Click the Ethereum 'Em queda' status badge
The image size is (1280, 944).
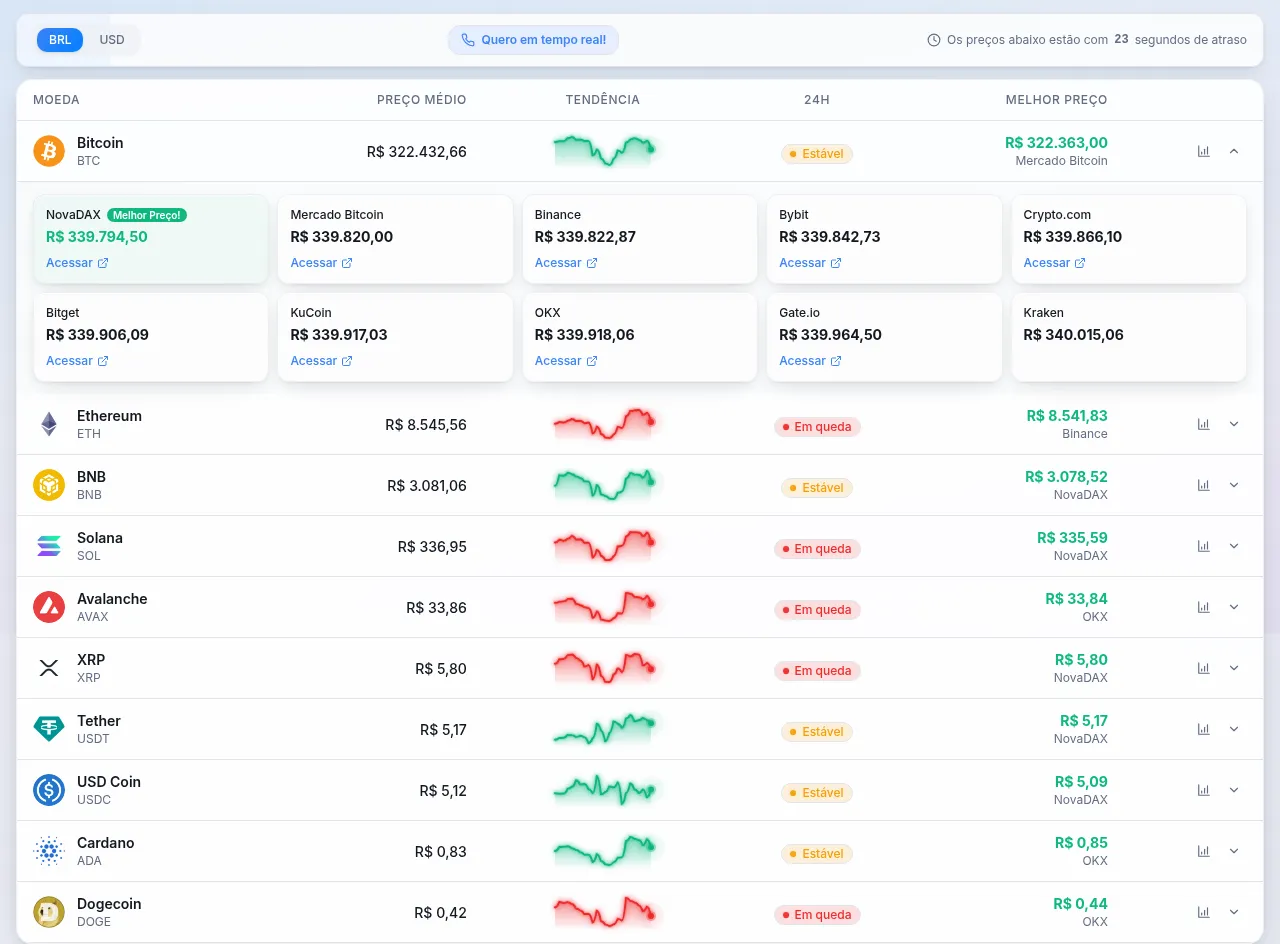[817, 427]
